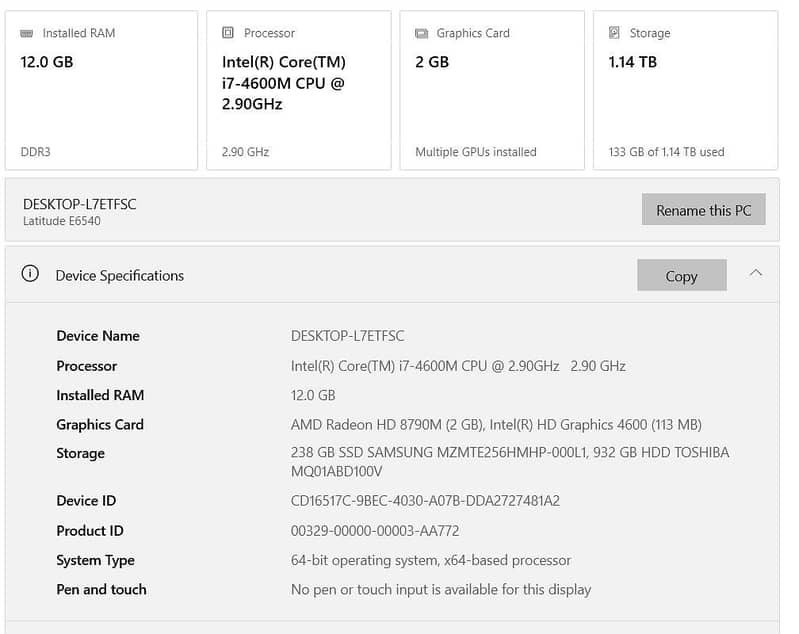Select the 'Multiple GPUs installed' text
The width and height of the screenshot is (799, 634).
pyautogui.click(x=476, y=152)
